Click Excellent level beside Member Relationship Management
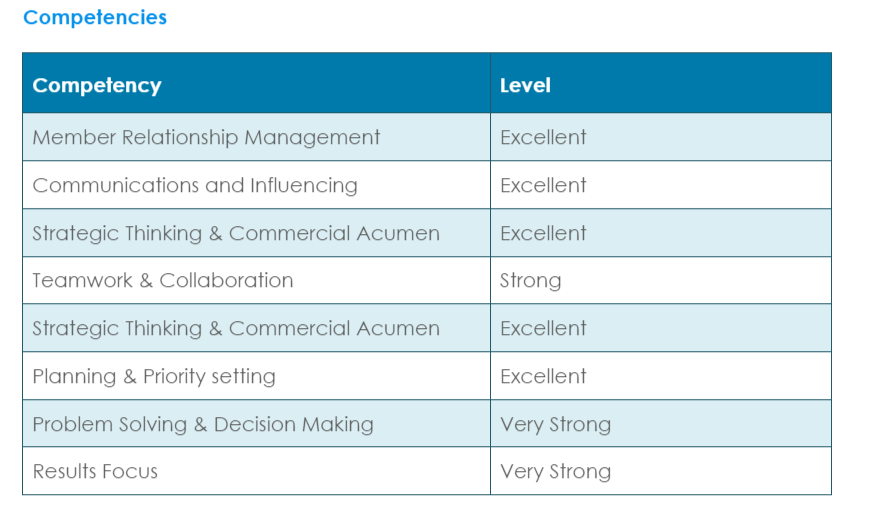869x507 pixels. 543,137
